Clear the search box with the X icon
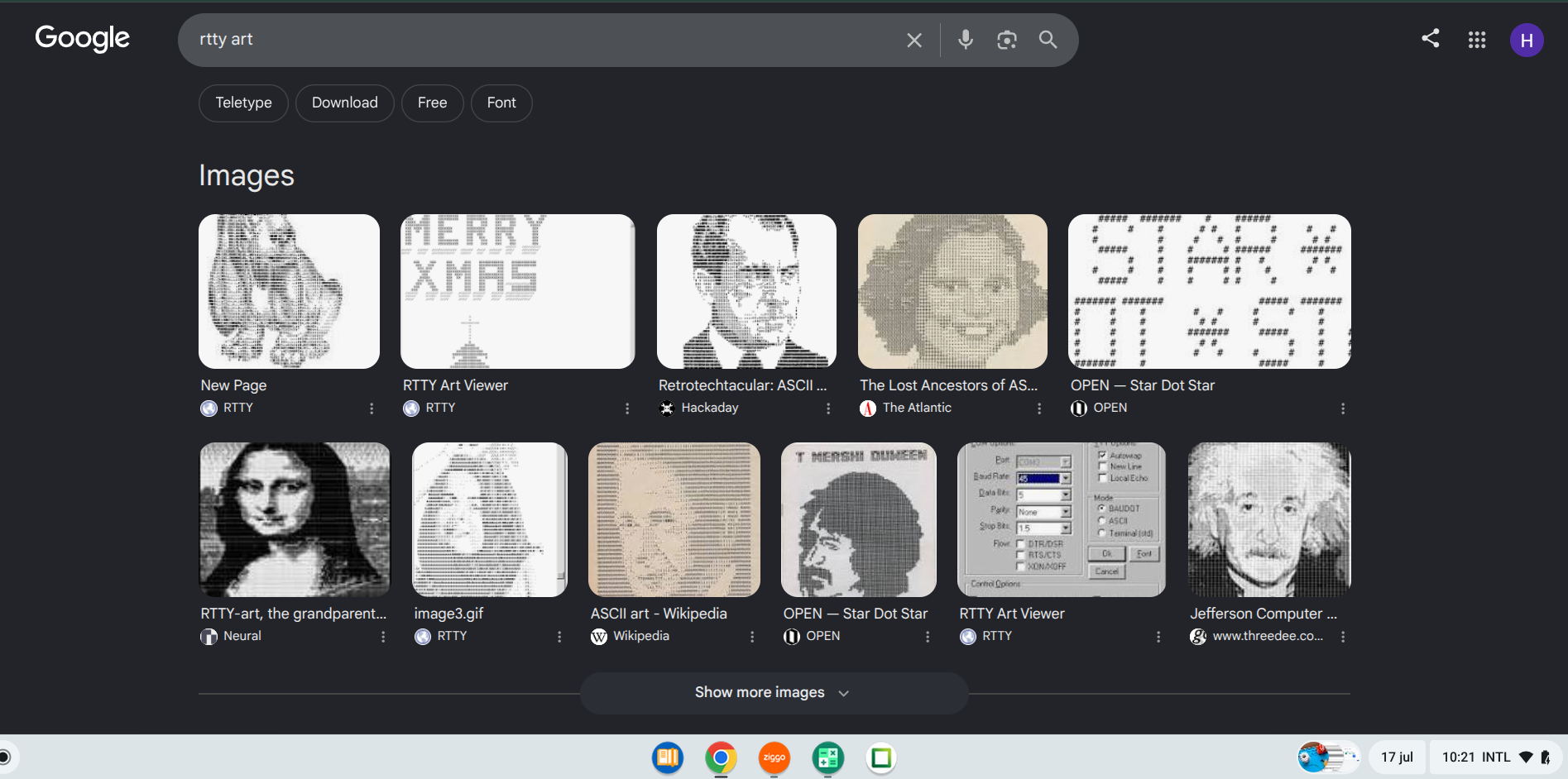The height and width of the screenshot is (779, 1568). coord(914,40)
